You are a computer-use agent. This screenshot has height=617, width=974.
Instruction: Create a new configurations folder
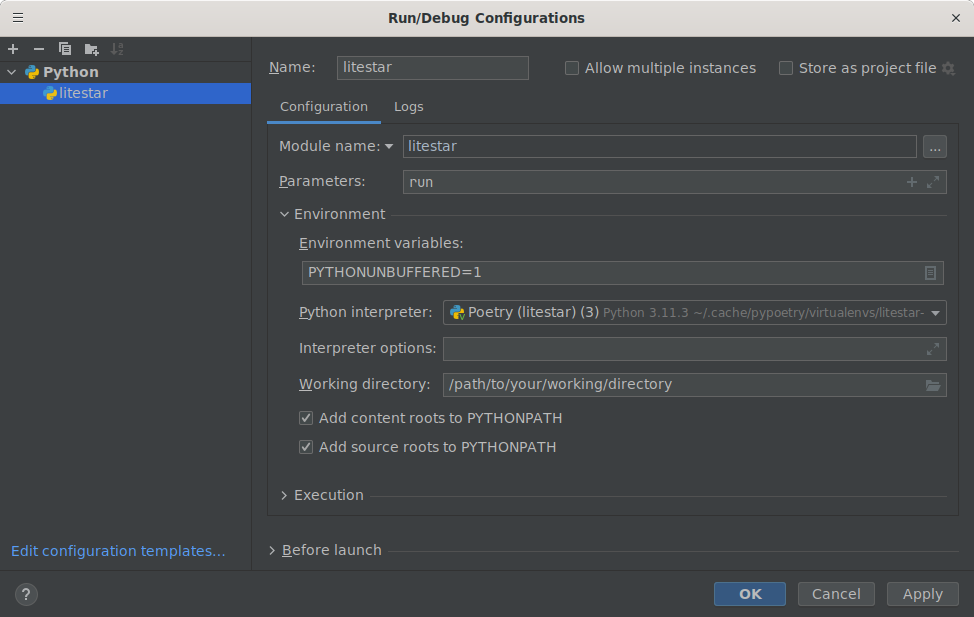89,48
